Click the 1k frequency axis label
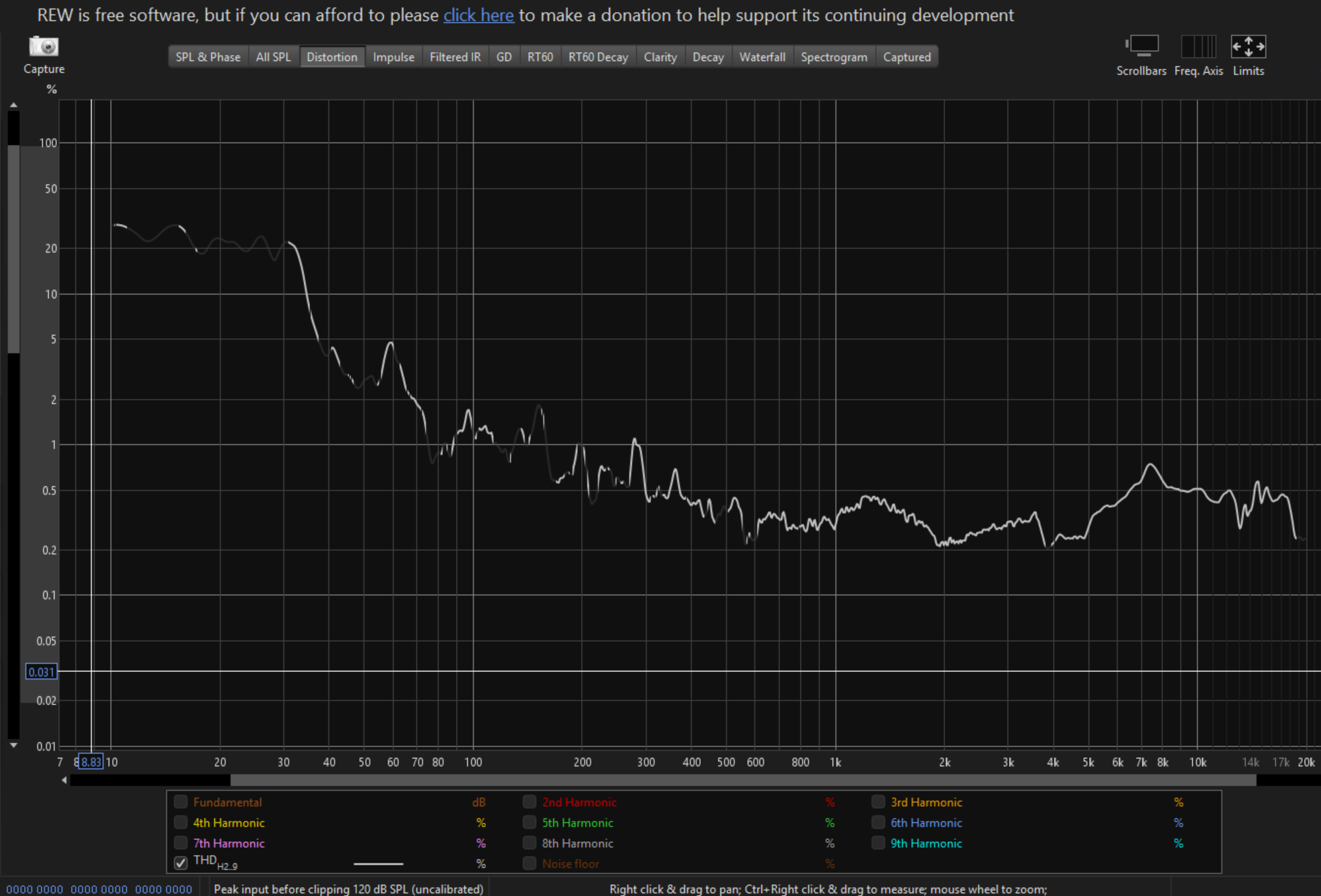 (x=835, y=762)
